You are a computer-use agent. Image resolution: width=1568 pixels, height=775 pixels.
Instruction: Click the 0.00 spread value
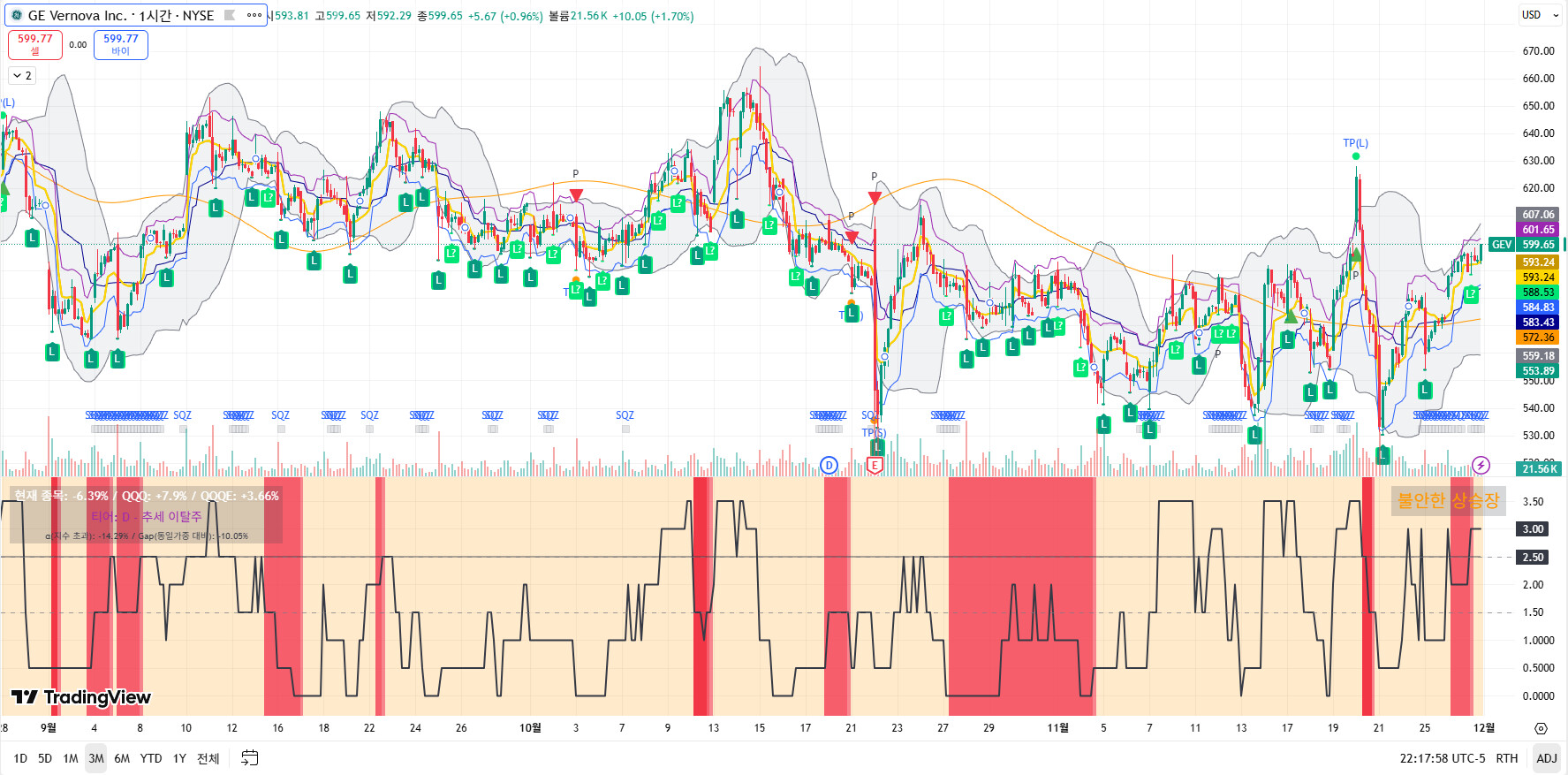click(78, 44)
